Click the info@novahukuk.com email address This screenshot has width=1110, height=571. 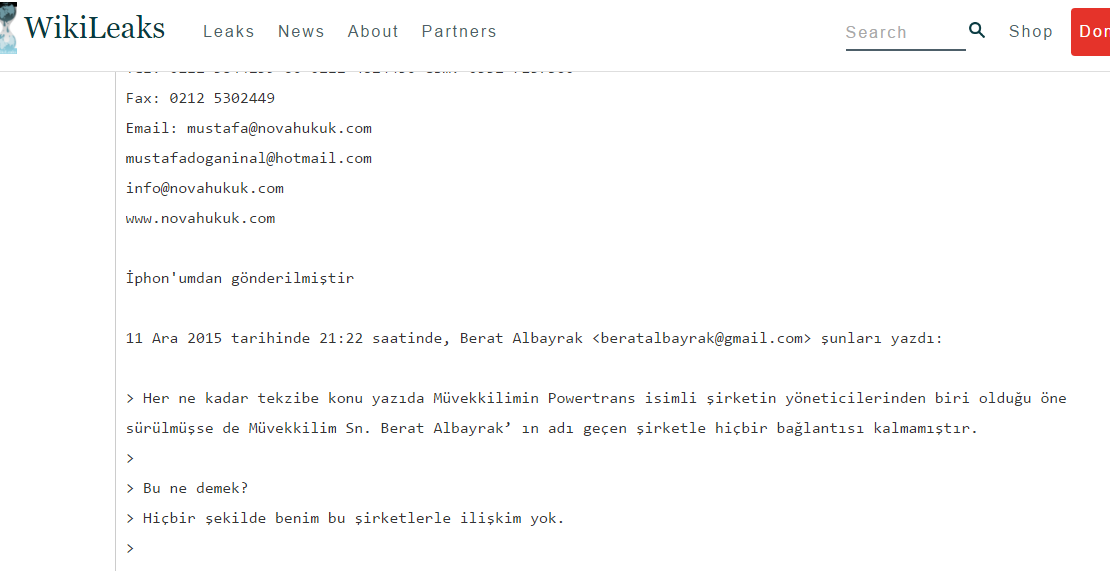point(205,188)
